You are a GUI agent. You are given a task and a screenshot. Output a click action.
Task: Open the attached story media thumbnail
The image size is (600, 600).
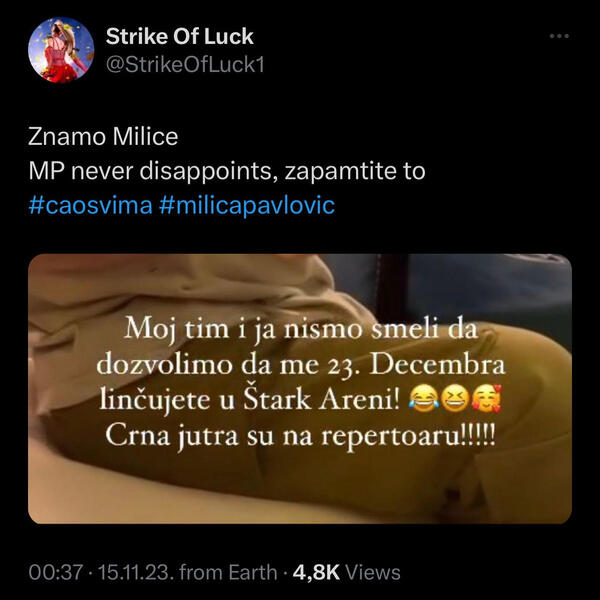(300, 389)
